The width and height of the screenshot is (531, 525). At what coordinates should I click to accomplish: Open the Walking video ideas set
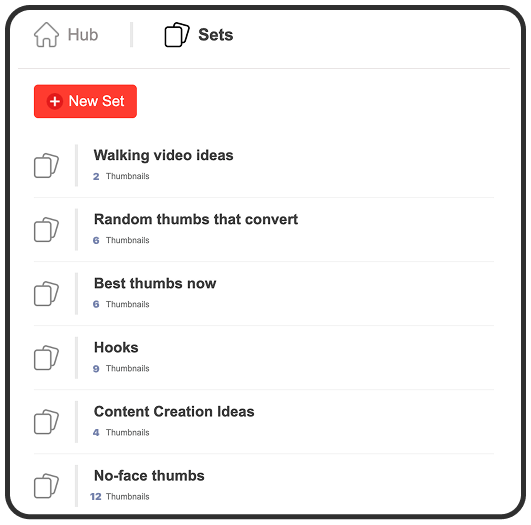pos(264,165)
